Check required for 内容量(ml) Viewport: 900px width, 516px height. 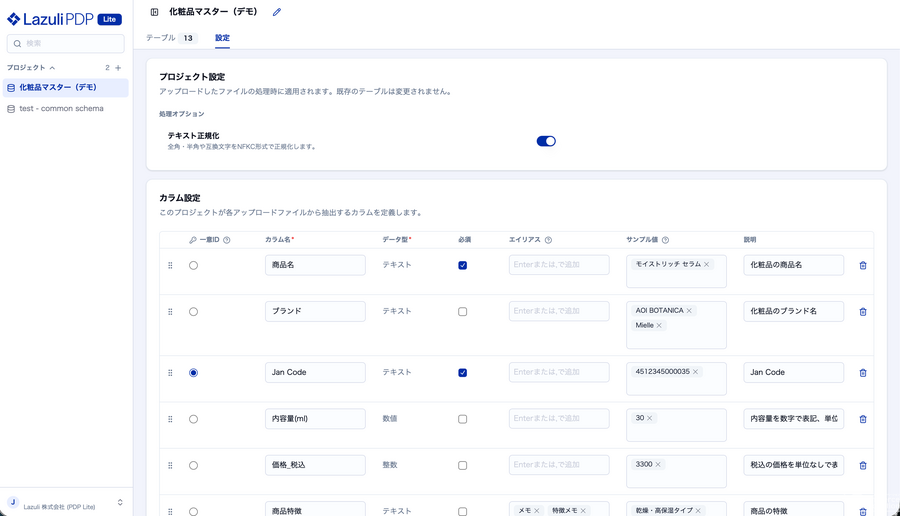coord(463,419)
